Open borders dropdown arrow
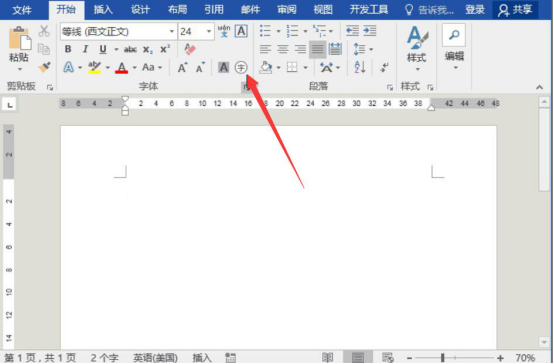This screenshot has height=364, width=554. click(x=305, y=67)
